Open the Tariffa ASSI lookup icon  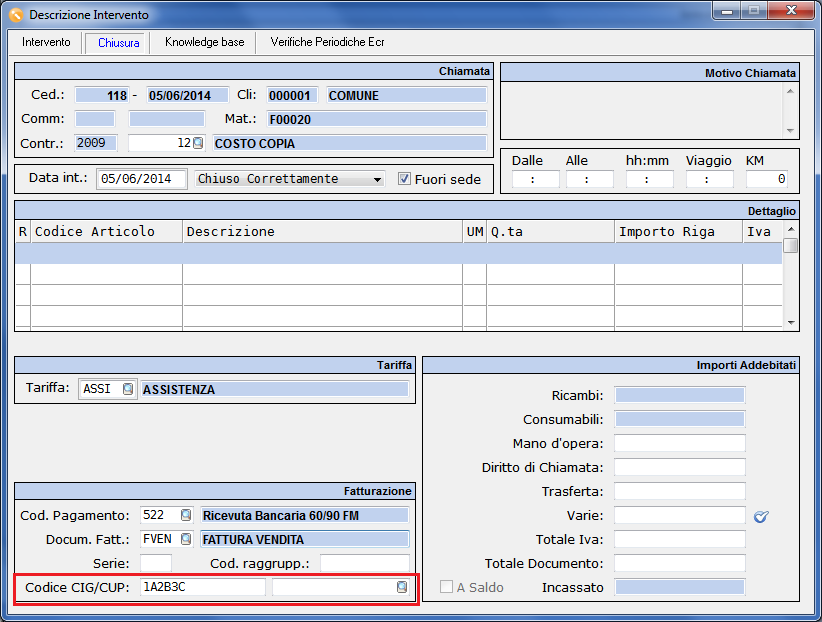tap(127, 389)
